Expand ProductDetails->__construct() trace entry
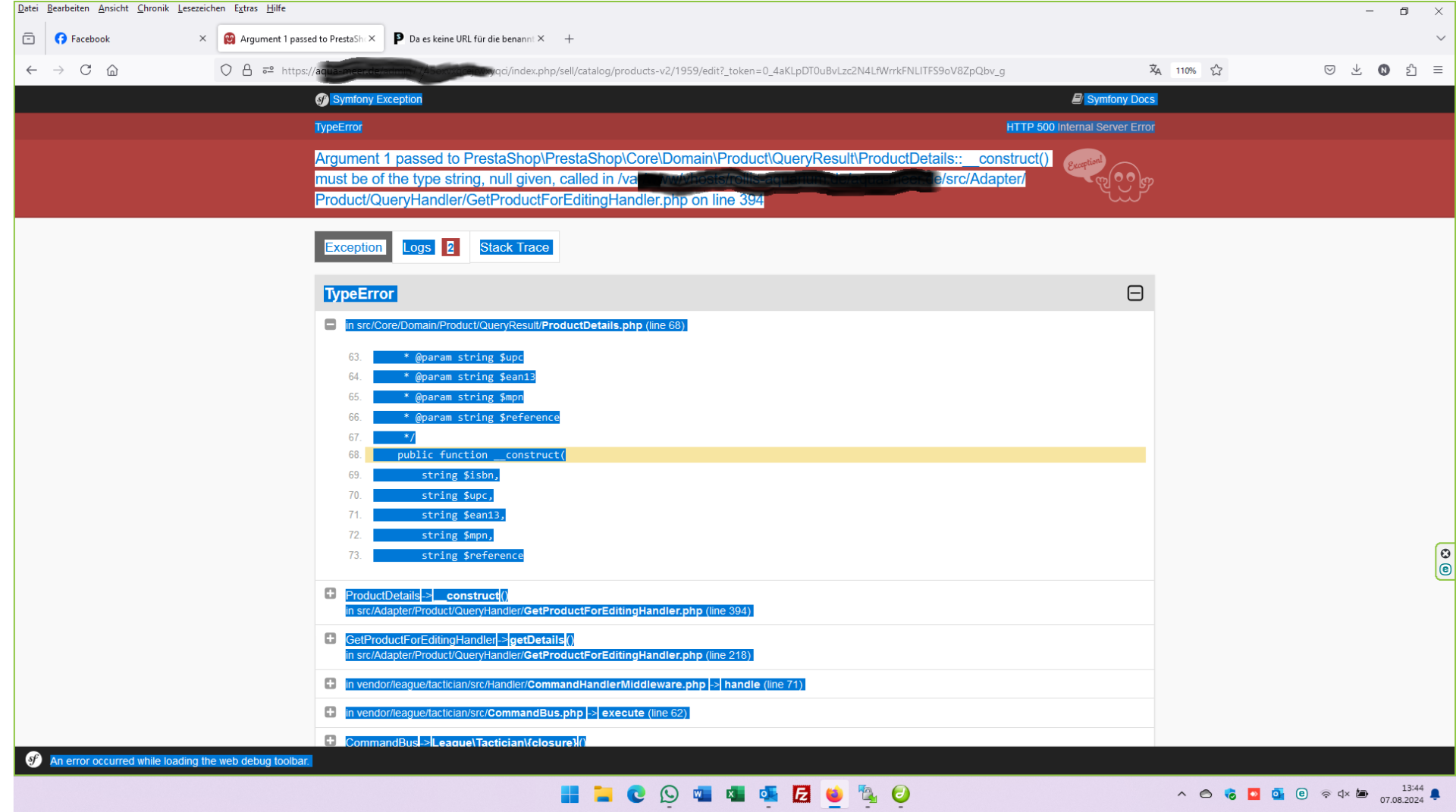This screenshot has height=812, width=1456. point(330,594)
